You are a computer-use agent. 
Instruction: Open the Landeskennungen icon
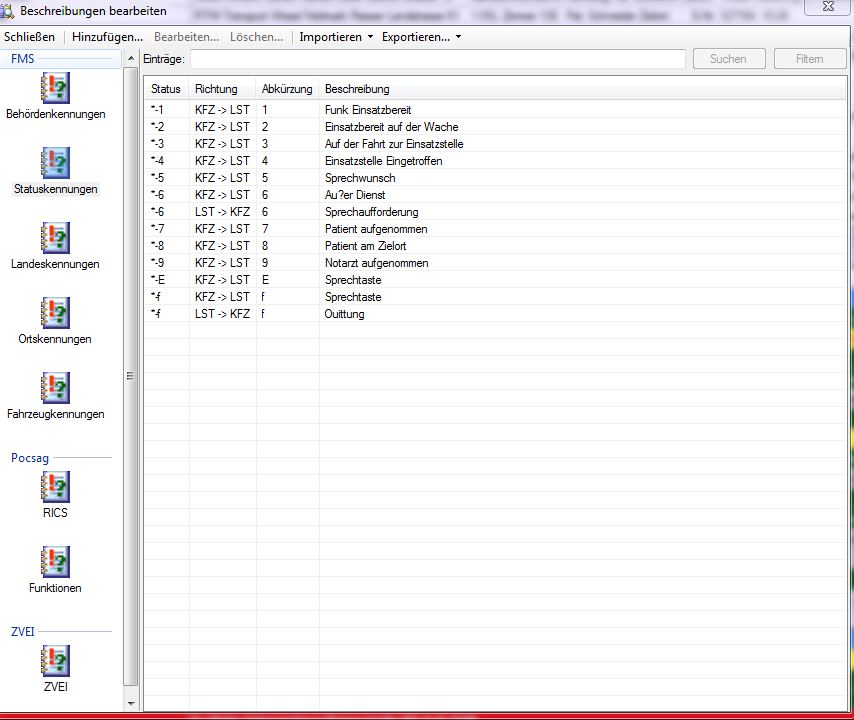coord(55,238)
